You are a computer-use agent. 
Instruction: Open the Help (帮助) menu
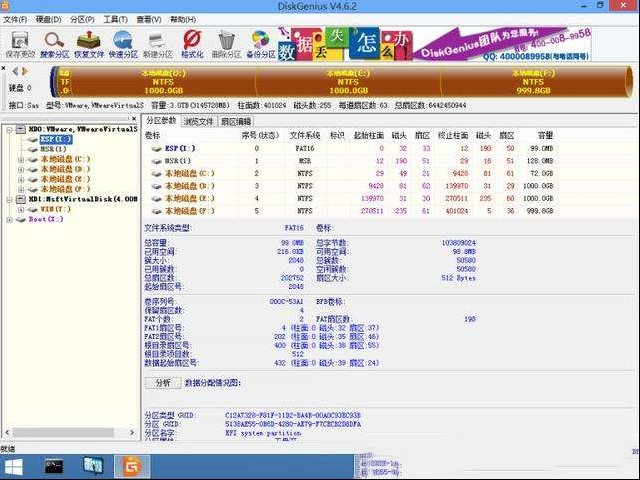pyautogui.click(x=183, y=20)
